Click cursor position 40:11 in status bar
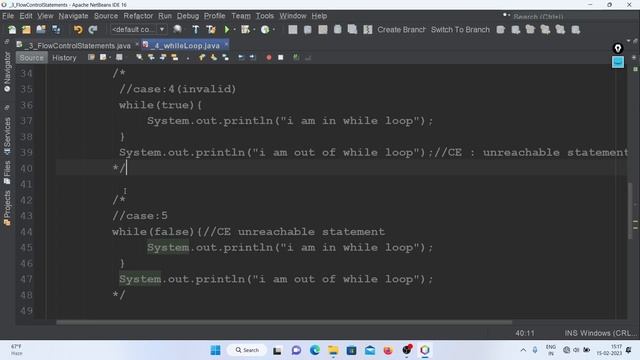The image size is (640, 360). tap(524, 333)
